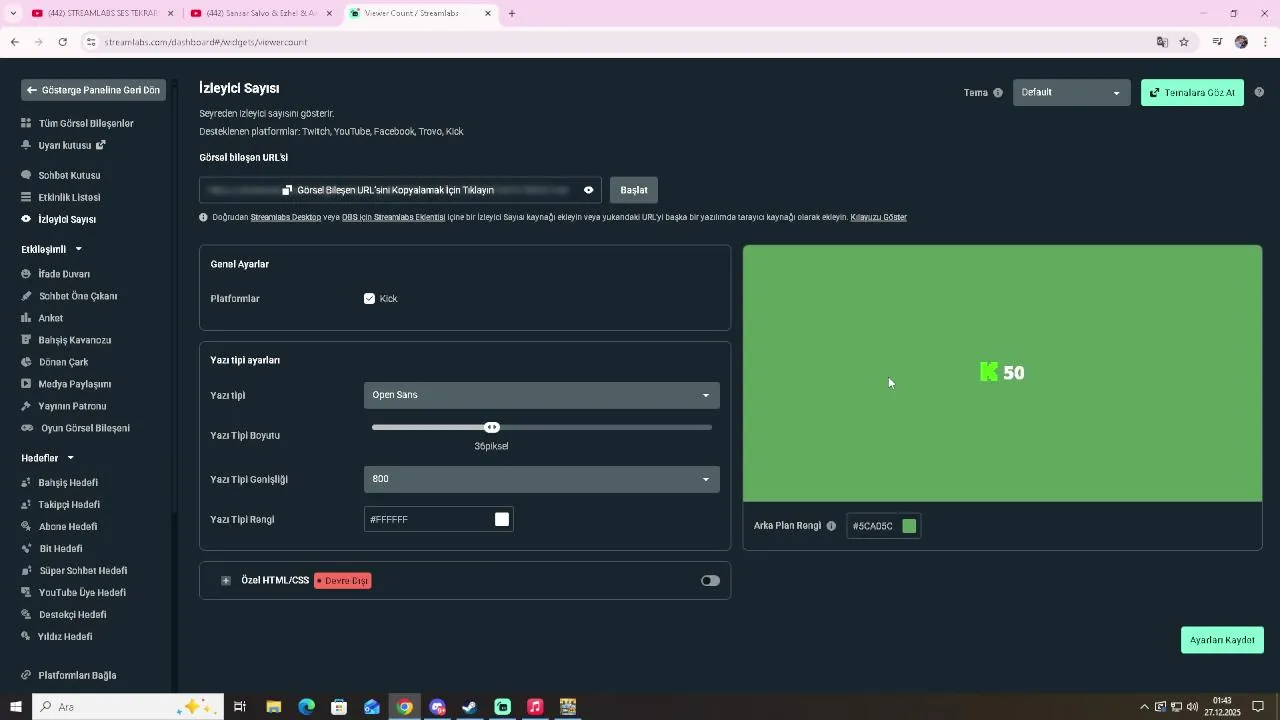Open the Yazı tipi Open Sans dropdown

tap(542, 395)
